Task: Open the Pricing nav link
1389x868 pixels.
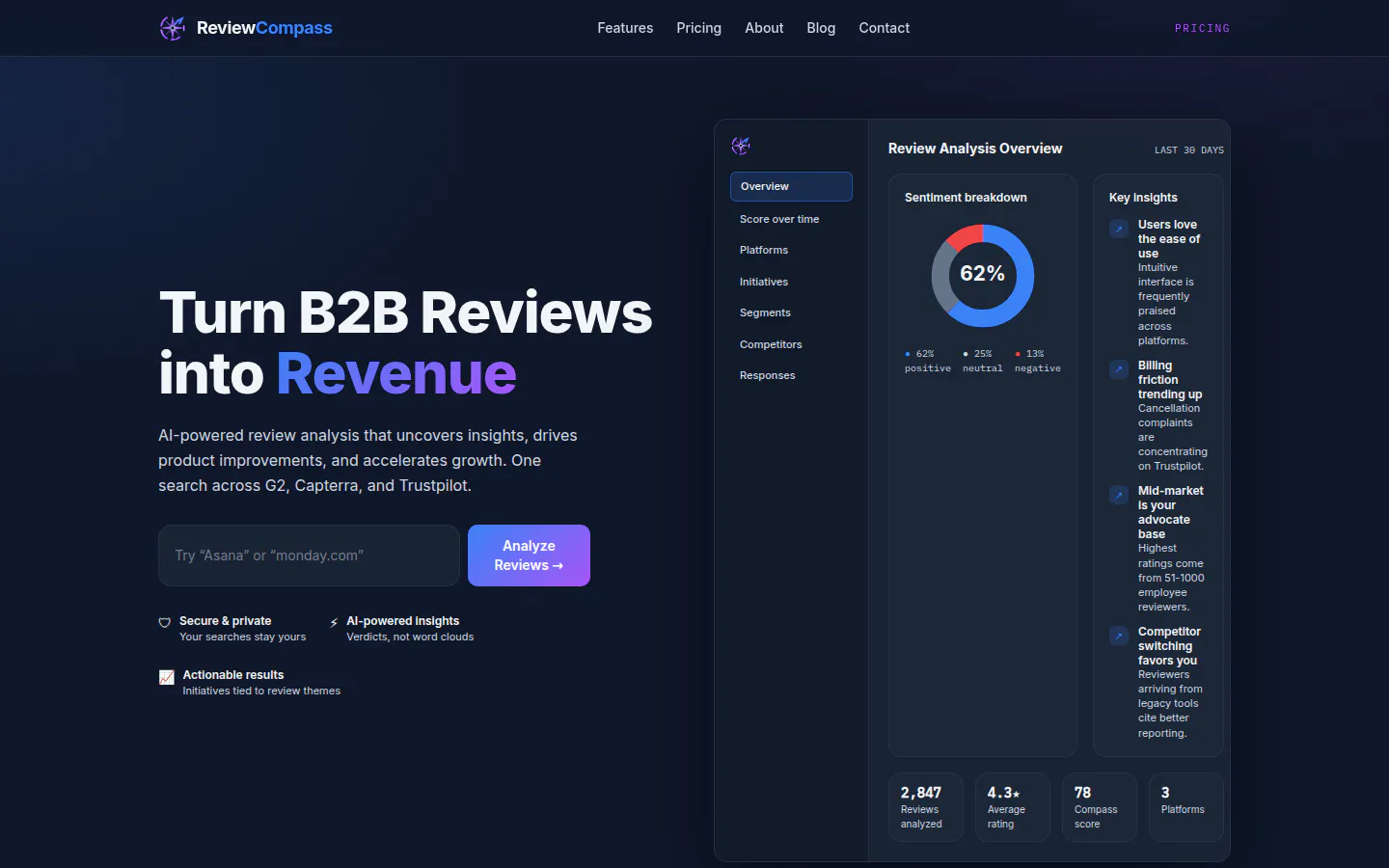Action: tap(698, 28)
